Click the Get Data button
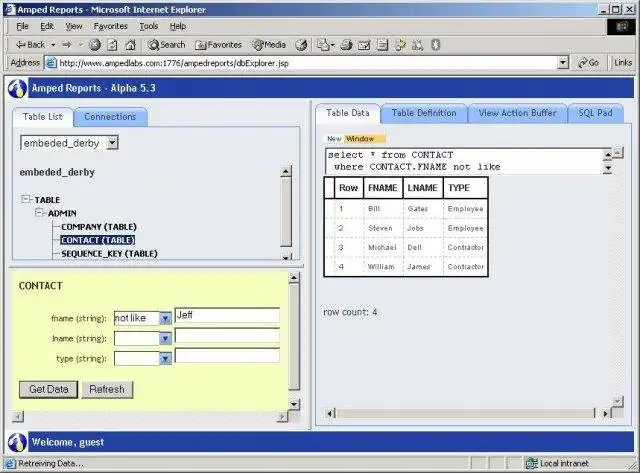The height and width of the screenshot is (473, 640). coord(49,390)
